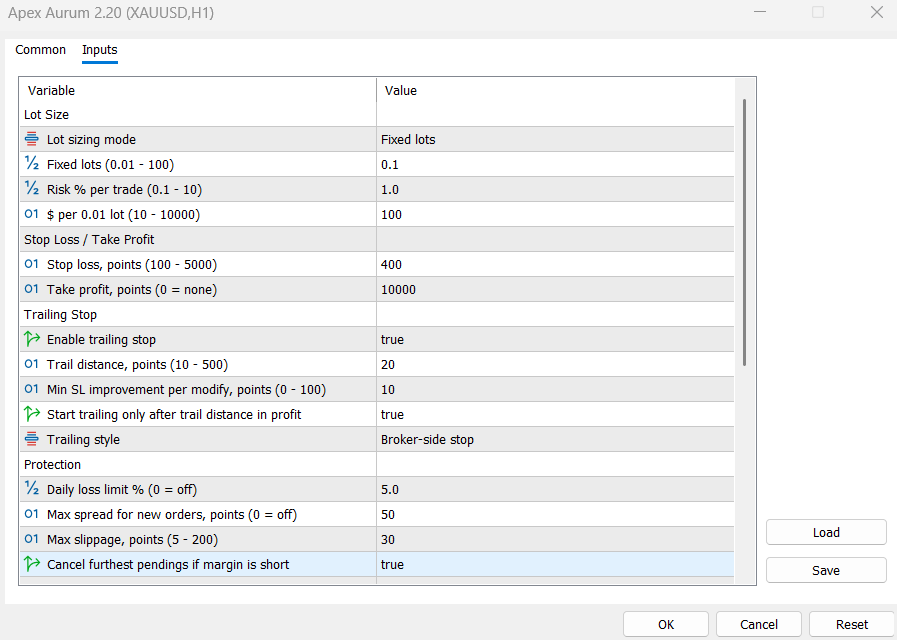The width and height of the screenshot is (897, 640).
Task: Select the Enable trailing stop label
Action: pyautogui.click(x=101, y=340)
